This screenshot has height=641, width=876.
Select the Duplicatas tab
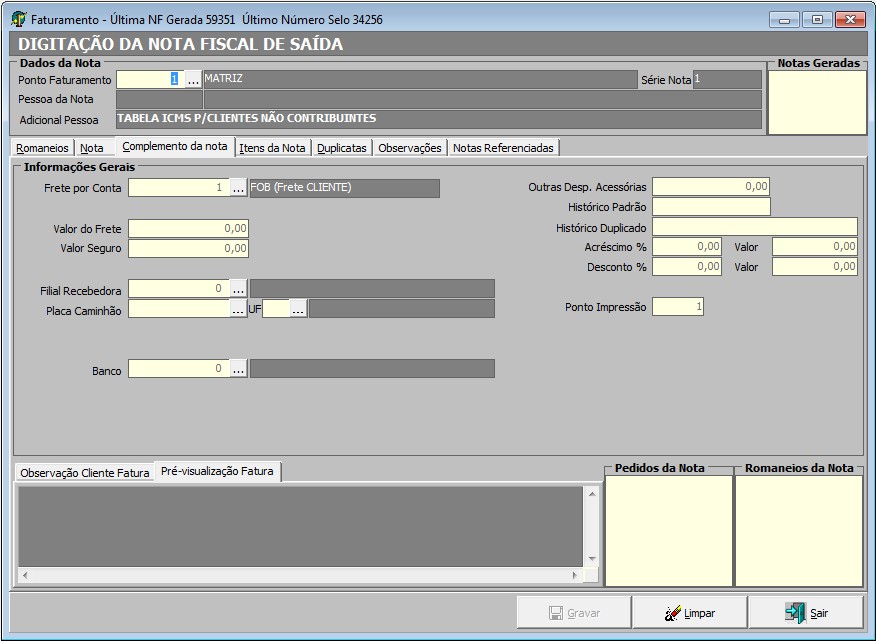[342, 148]
